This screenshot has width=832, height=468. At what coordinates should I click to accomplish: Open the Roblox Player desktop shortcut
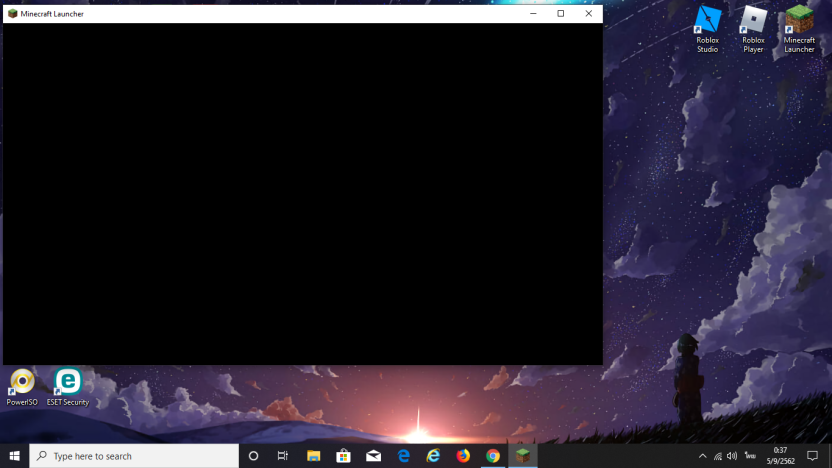[x=753, y=29]
